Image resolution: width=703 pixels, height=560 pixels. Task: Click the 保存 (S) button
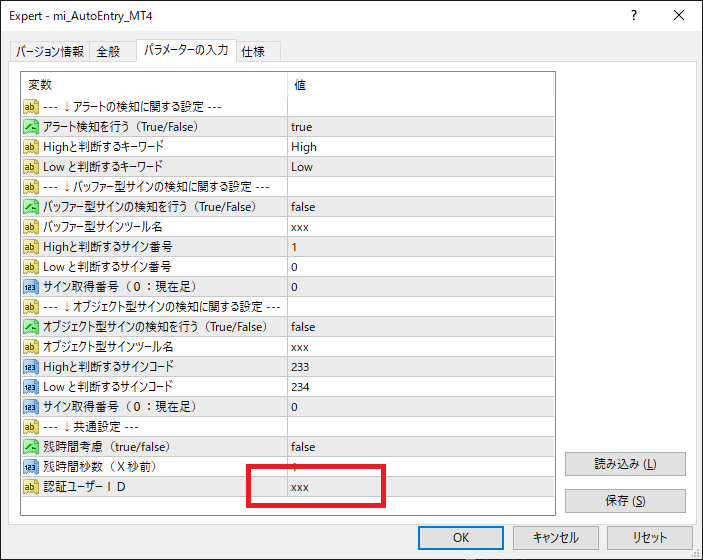pos(625,501)
